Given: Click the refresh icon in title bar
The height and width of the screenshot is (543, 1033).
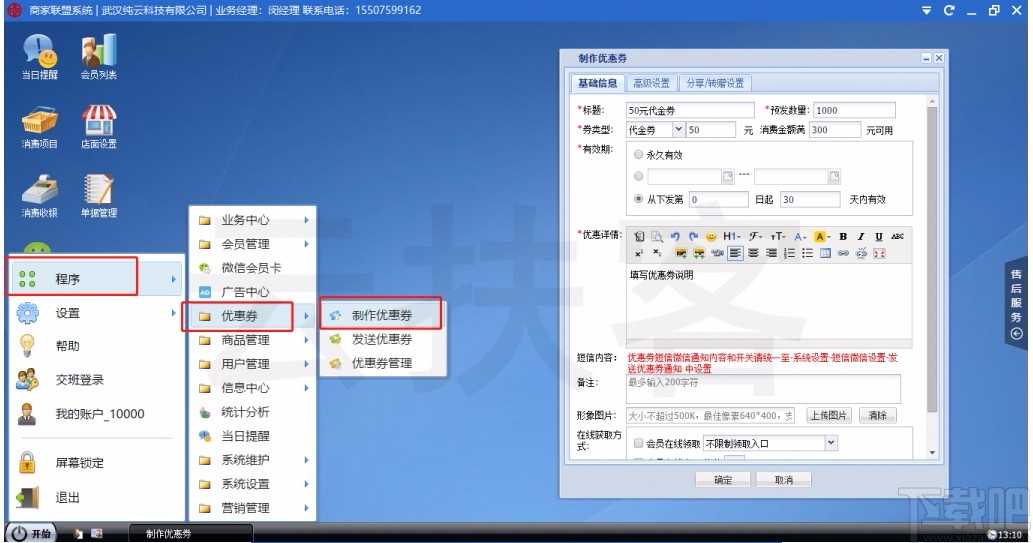Looking at the screenshot, I should point(949,11).
